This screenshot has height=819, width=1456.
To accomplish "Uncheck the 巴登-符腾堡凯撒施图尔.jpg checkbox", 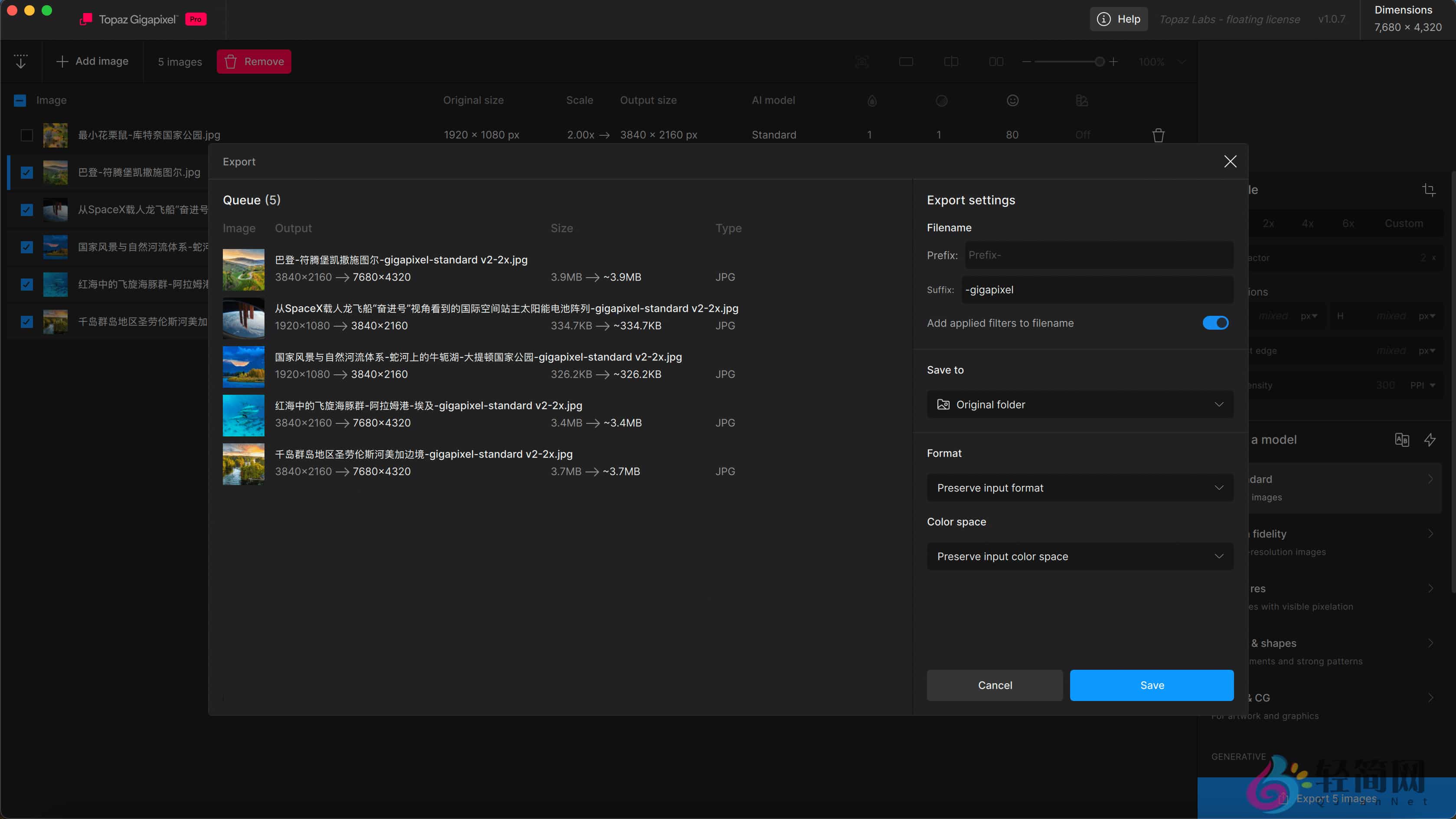I will pos(26,173).
